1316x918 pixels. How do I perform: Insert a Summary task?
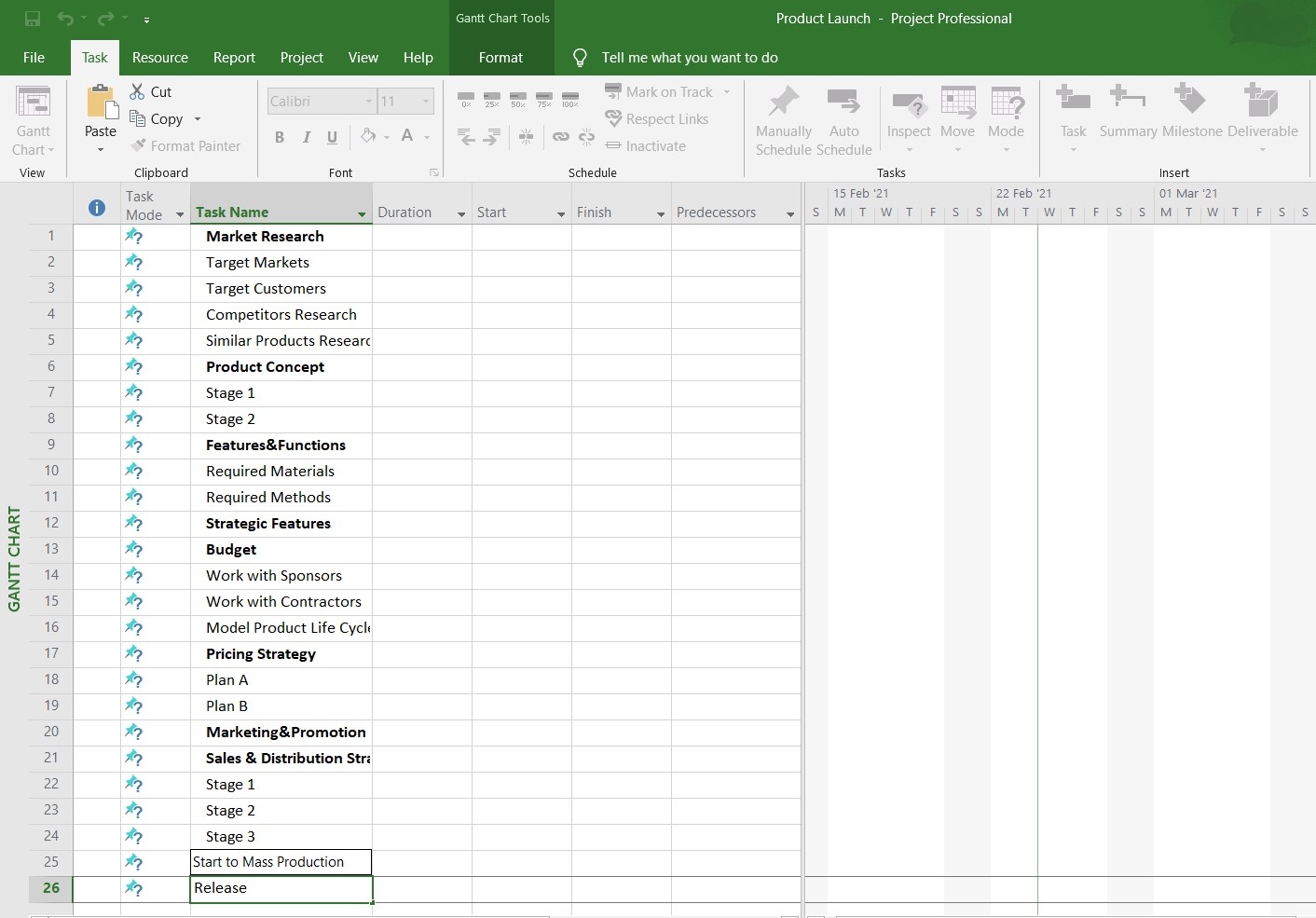click(1128, 112)
